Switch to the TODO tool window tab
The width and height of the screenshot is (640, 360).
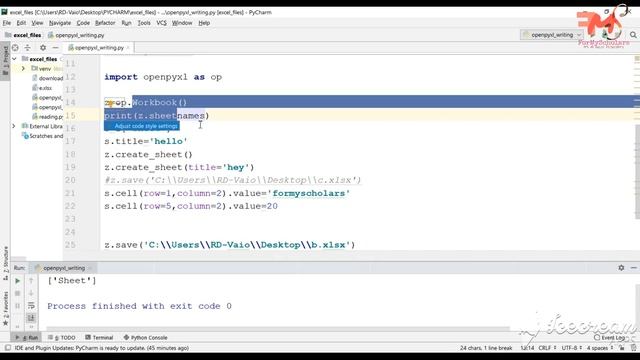coord(62,338)
